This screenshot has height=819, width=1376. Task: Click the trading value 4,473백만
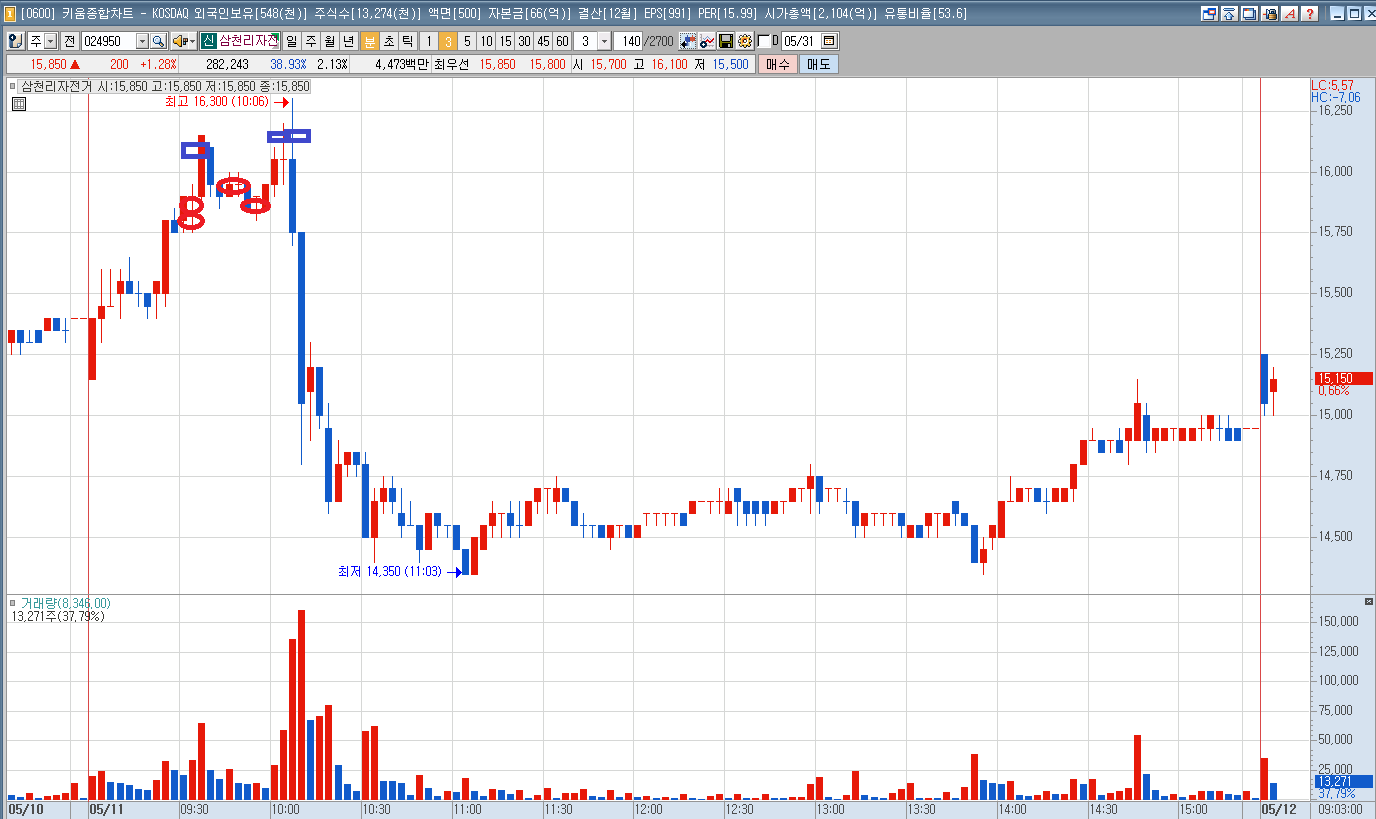(401, 64)
